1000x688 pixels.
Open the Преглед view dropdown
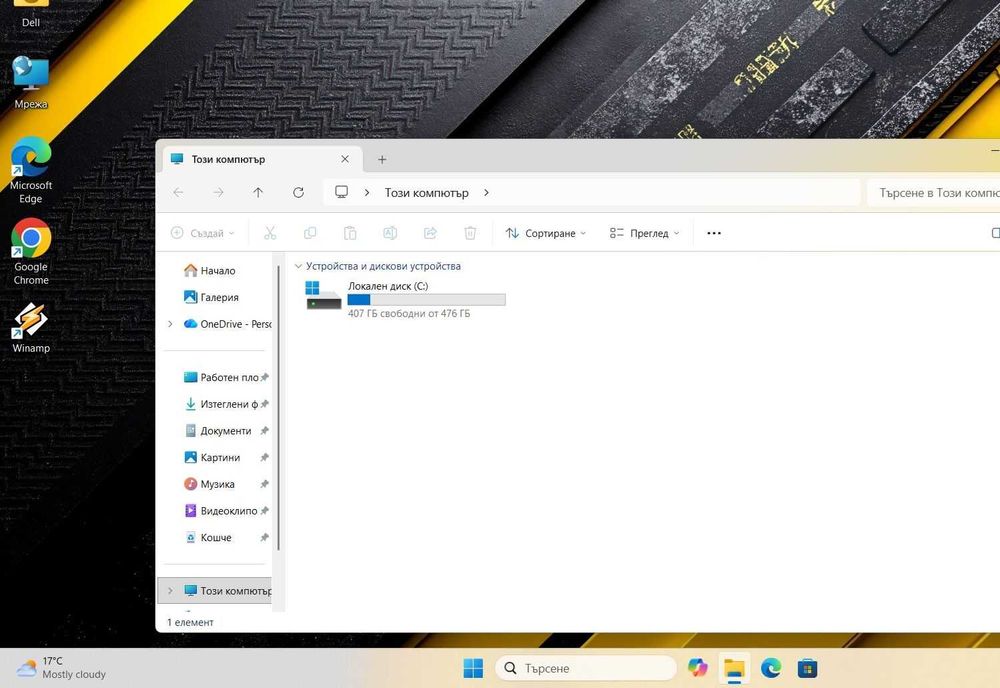[644, 233]
